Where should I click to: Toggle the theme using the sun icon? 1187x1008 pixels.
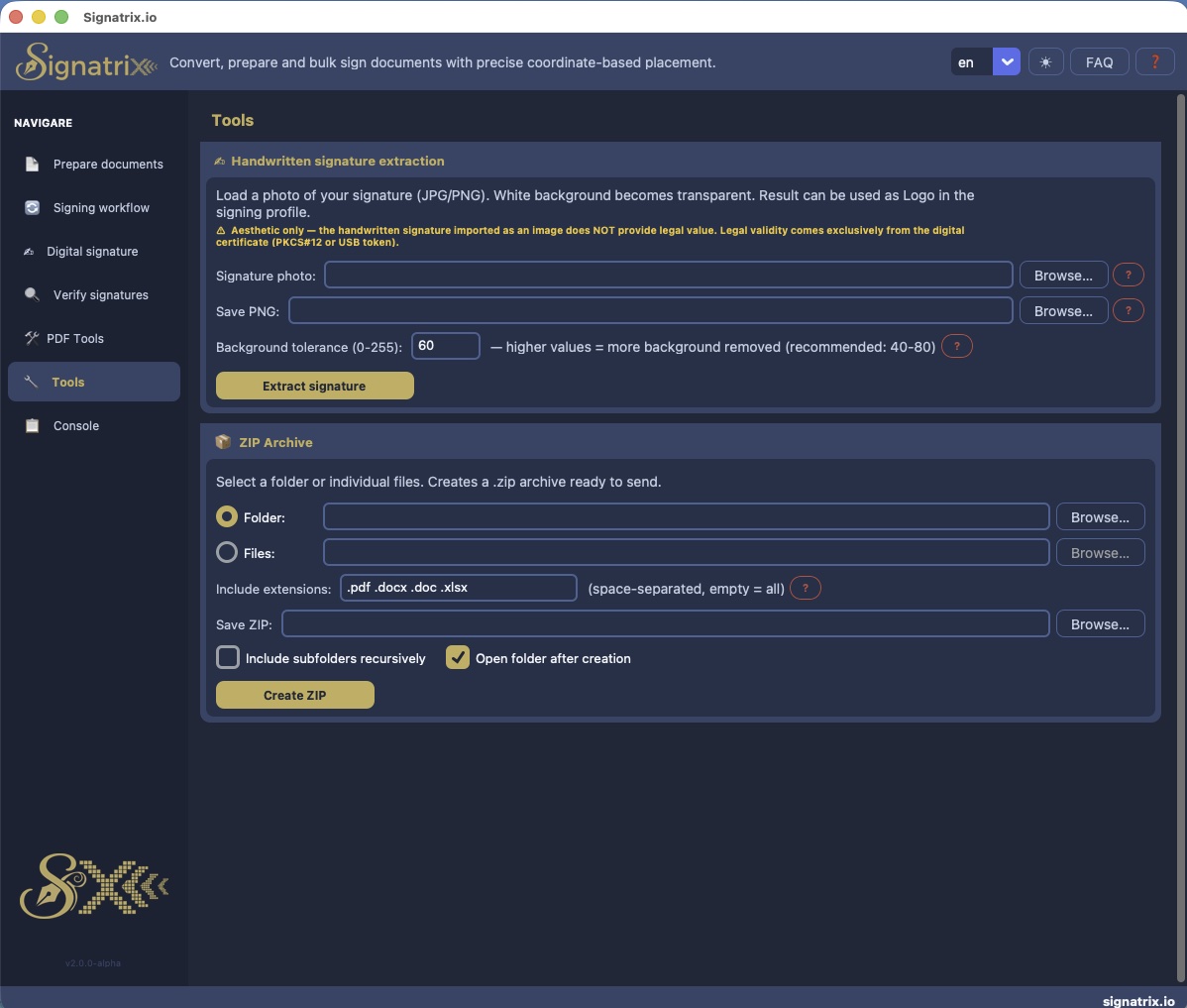coord(1045,61)
